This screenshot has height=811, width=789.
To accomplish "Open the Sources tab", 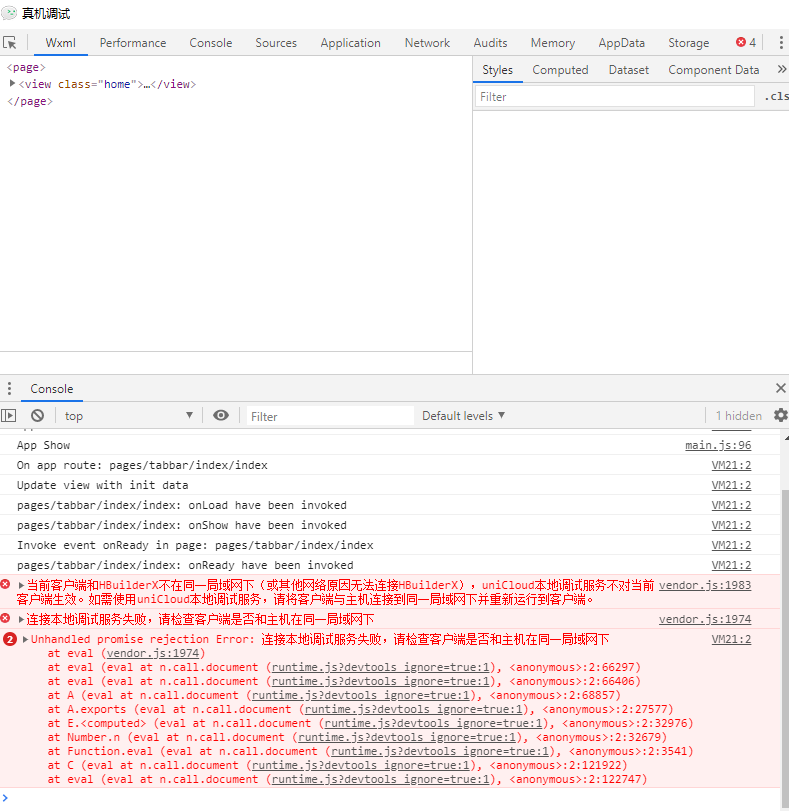I will [276, 43].
